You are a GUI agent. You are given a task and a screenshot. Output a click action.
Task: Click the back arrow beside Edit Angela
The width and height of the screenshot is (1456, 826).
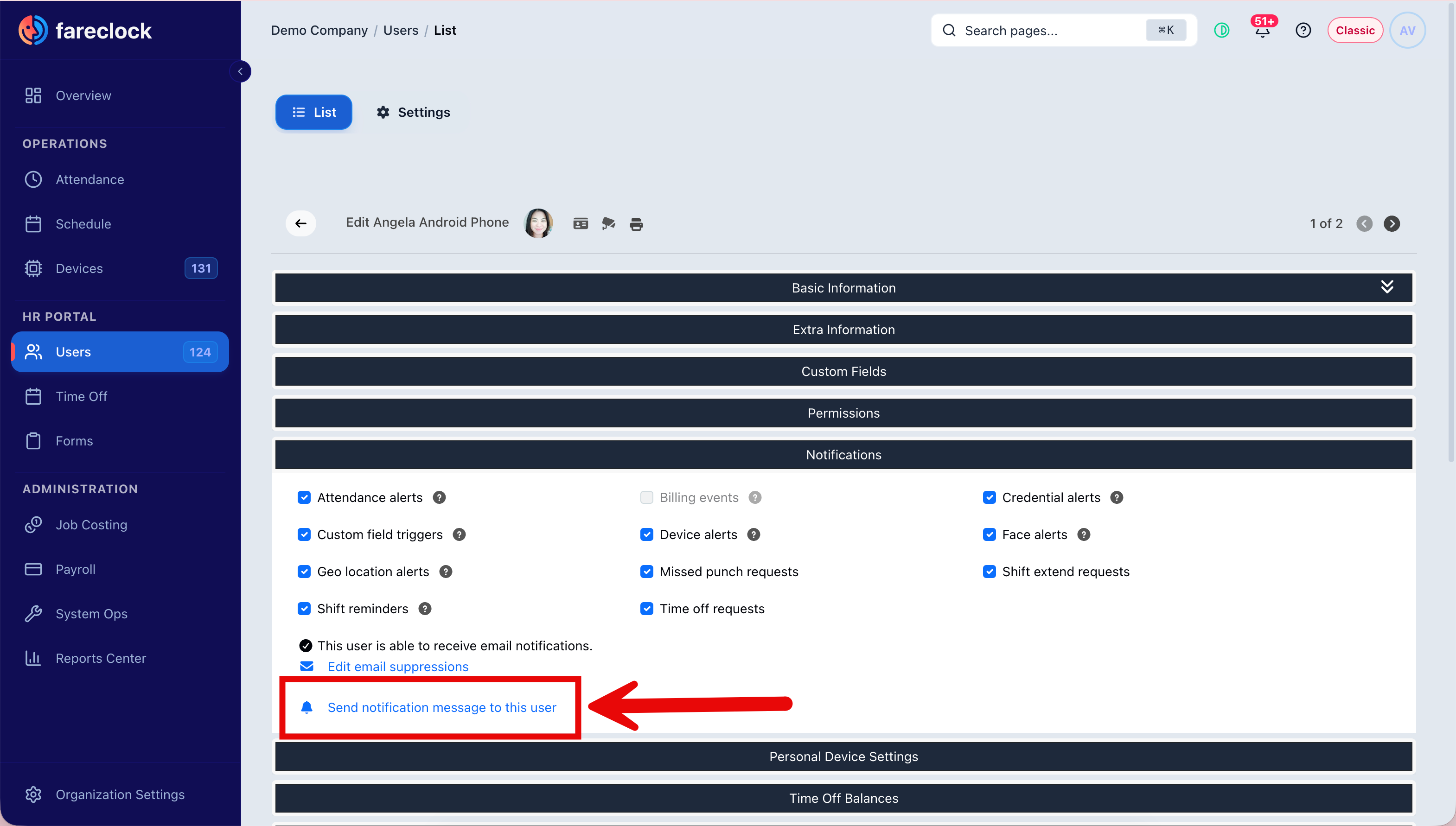[x=301, y=223]
